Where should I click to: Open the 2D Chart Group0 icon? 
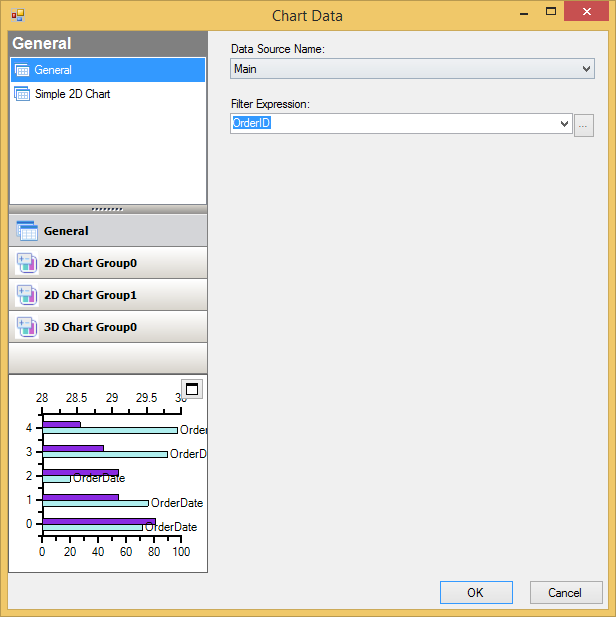click(27, 263)
